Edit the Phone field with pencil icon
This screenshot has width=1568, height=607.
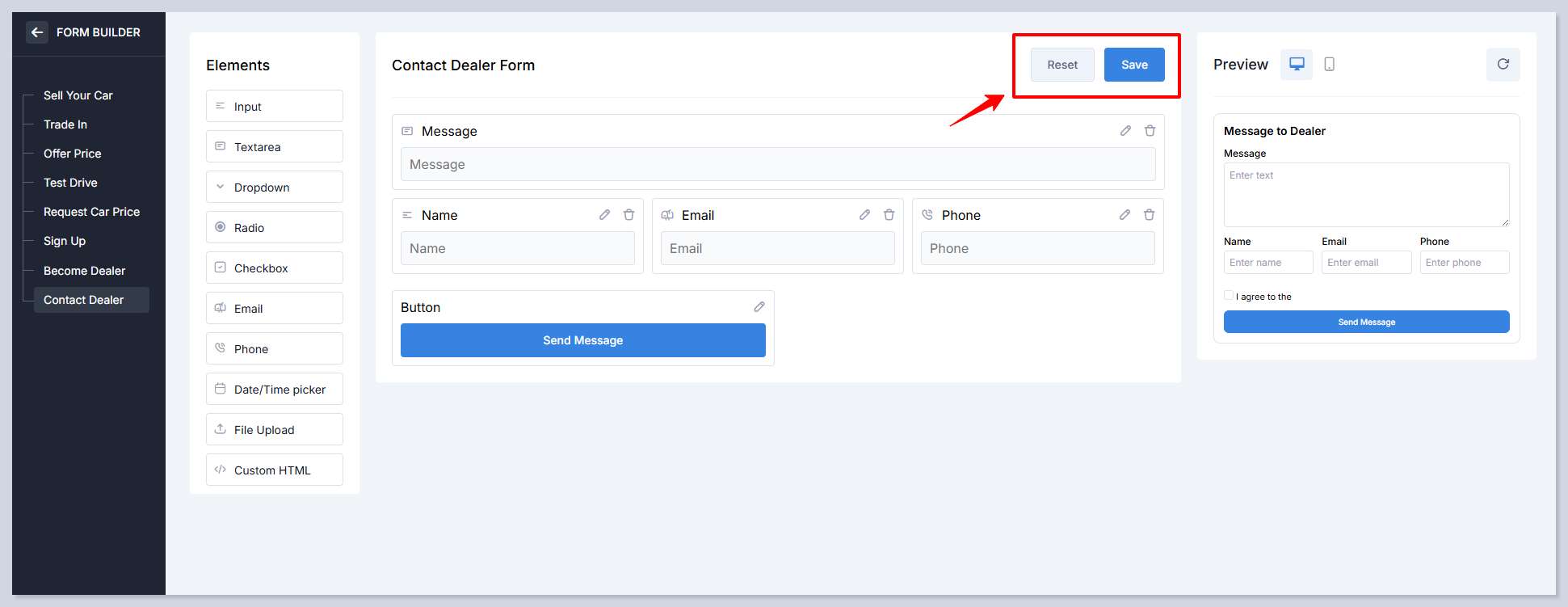pyautogui.click(x=1125, y=215)
